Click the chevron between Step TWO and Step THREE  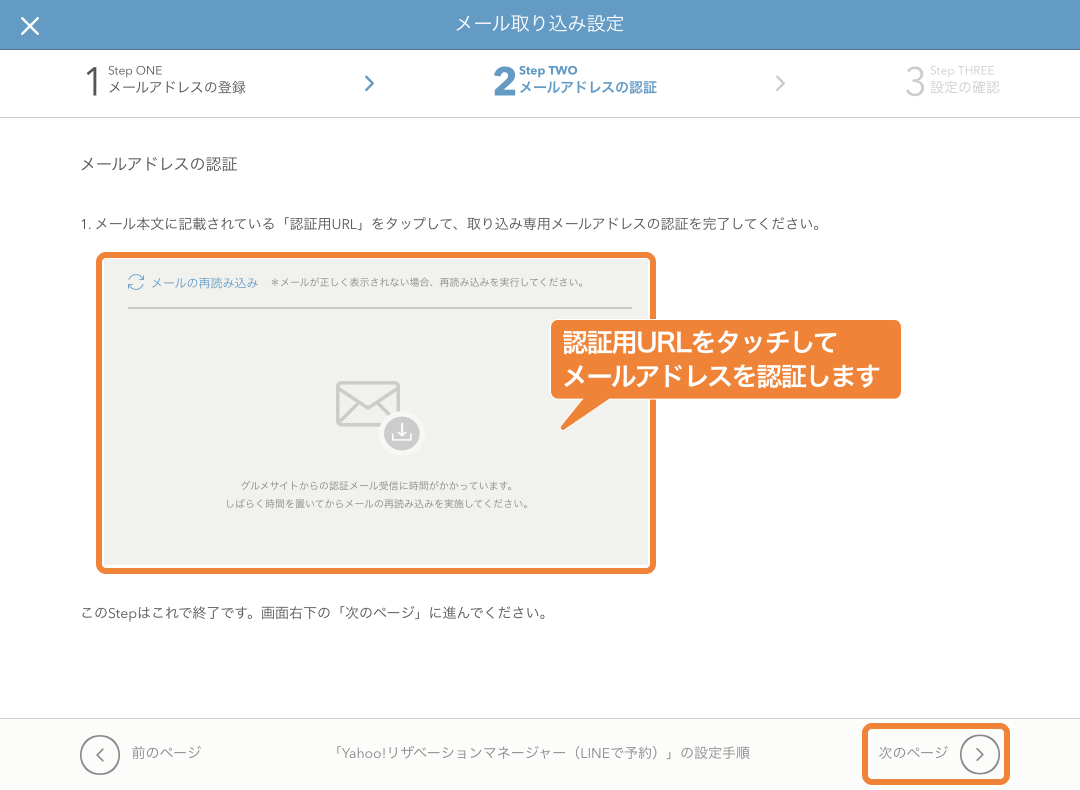781,84
